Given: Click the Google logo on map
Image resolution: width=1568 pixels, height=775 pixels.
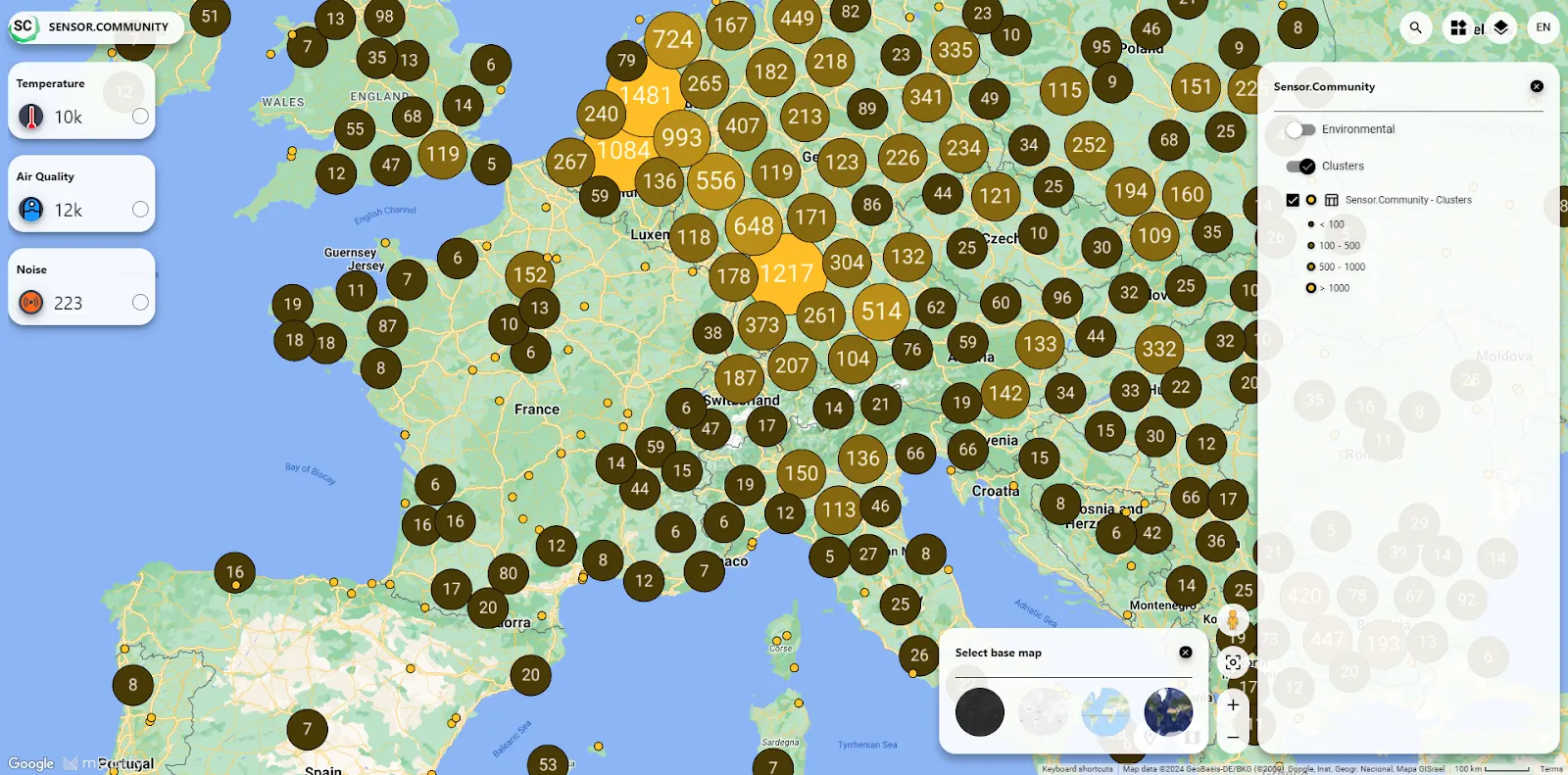Looking at the screenshot, I should click(31, 763).
